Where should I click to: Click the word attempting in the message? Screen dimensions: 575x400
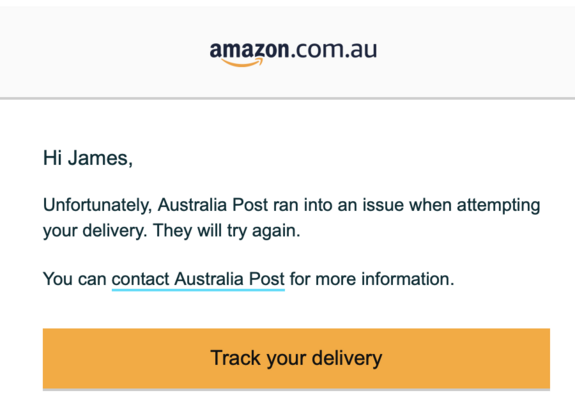[498, 205]
